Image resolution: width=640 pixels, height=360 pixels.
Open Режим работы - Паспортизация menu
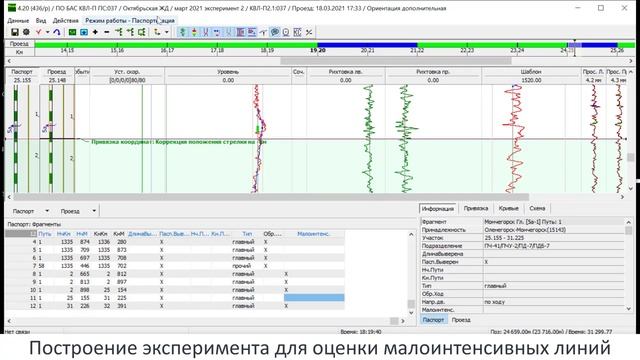click(130, 20)
